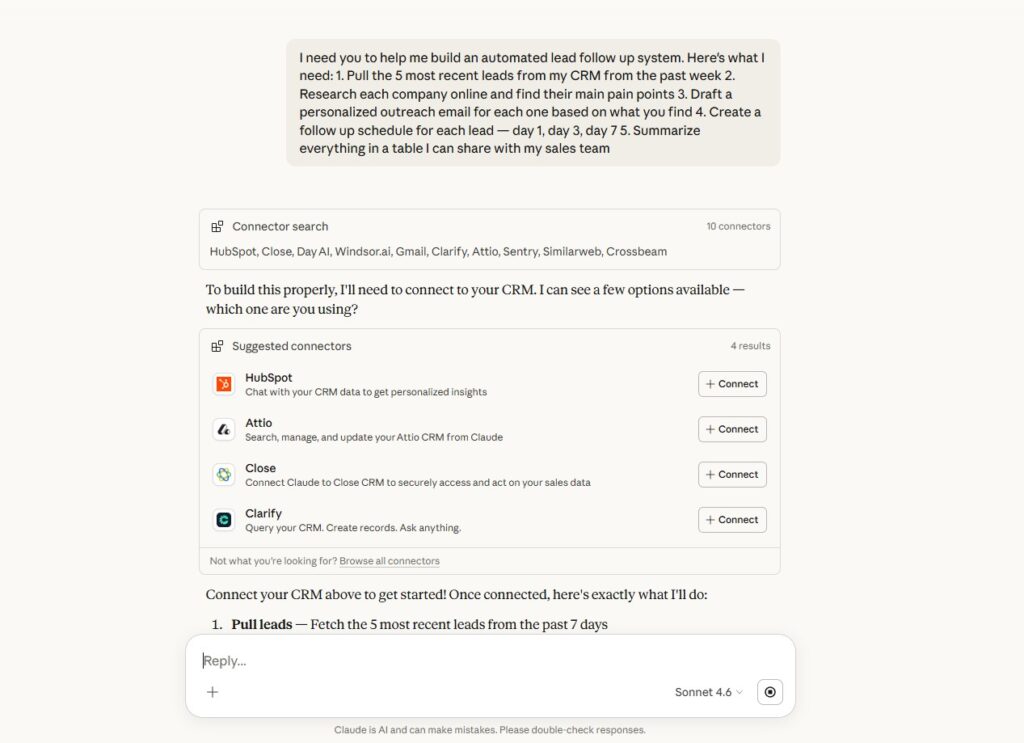Image resolution: width=1024 pixels, height=743 pixels.
Task: Connect the HubSpot connector
Action: tap(732, 384)
